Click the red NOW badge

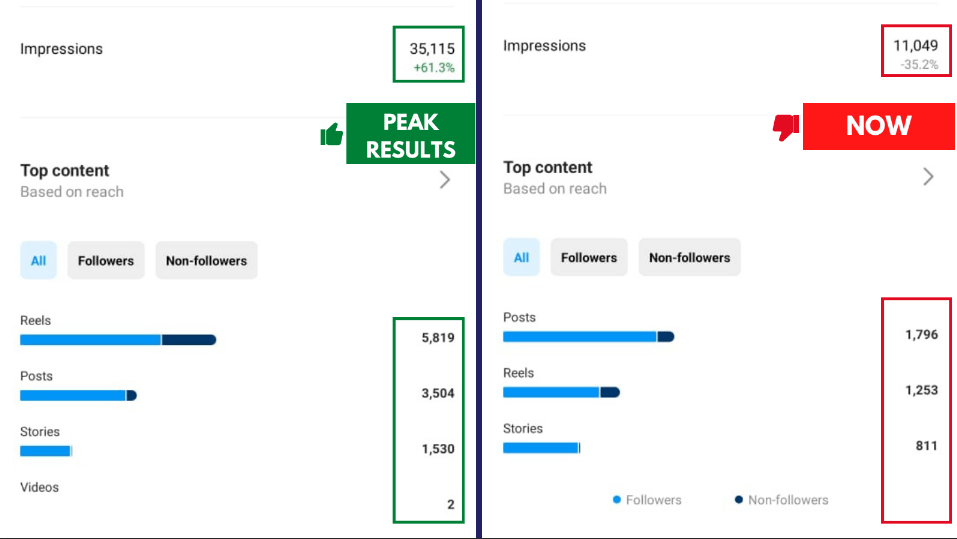[x=878, y=126]
